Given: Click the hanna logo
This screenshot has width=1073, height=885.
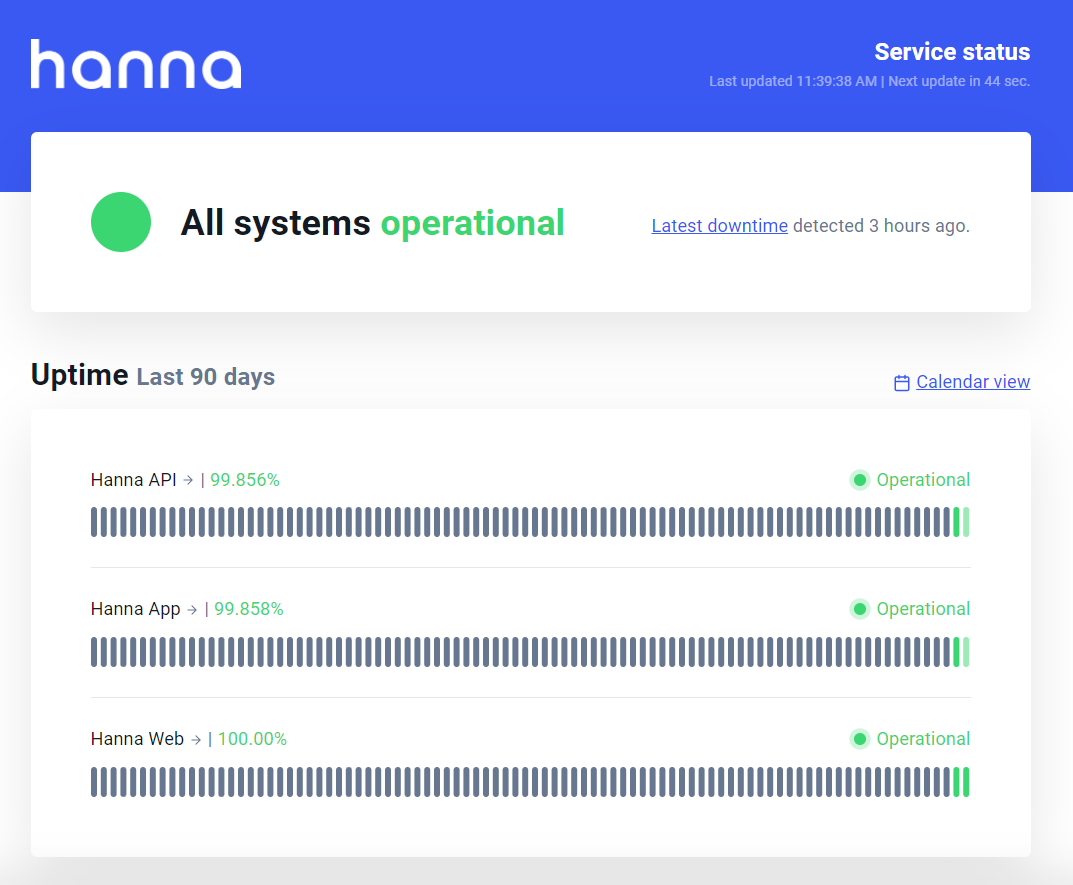Looking at the screenshot, I should (136, 64).
